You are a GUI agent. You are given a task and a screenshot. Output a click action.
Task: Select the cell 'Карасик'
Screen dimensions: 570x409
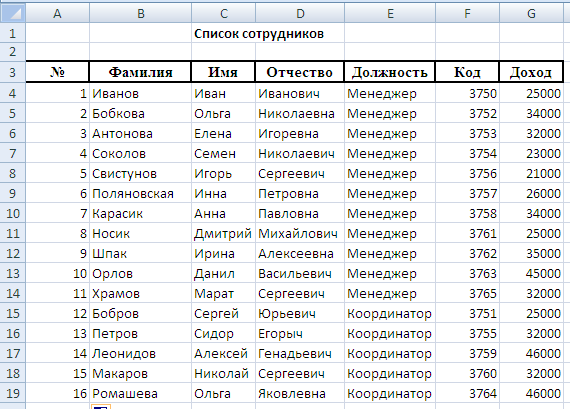(140, 213)
